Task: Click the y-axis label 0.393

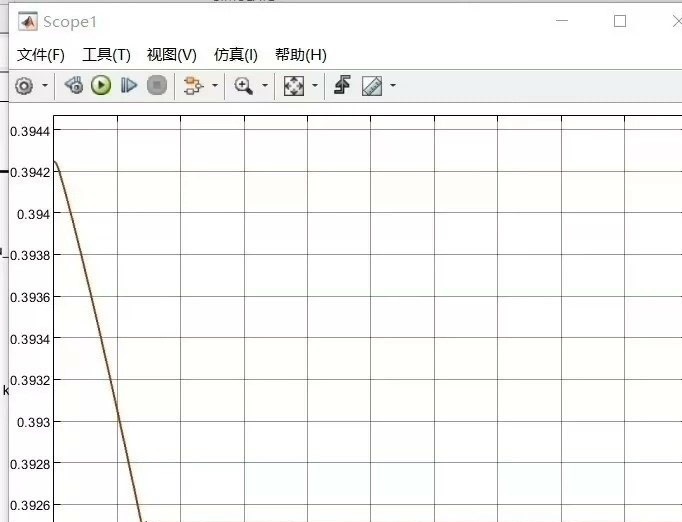Action: [x=33, y=422]
